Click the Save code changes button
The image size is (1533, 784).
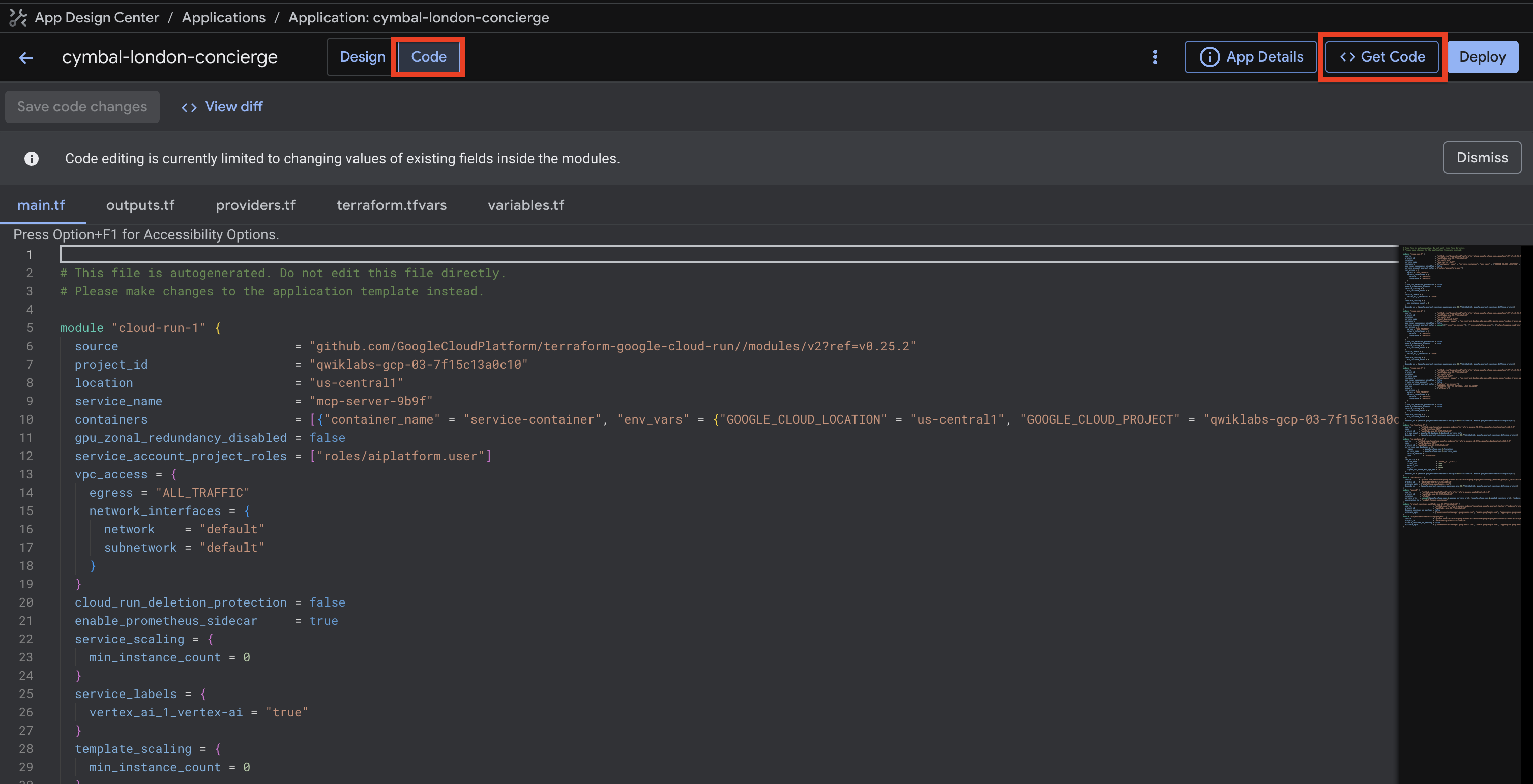tap(82, 107)
